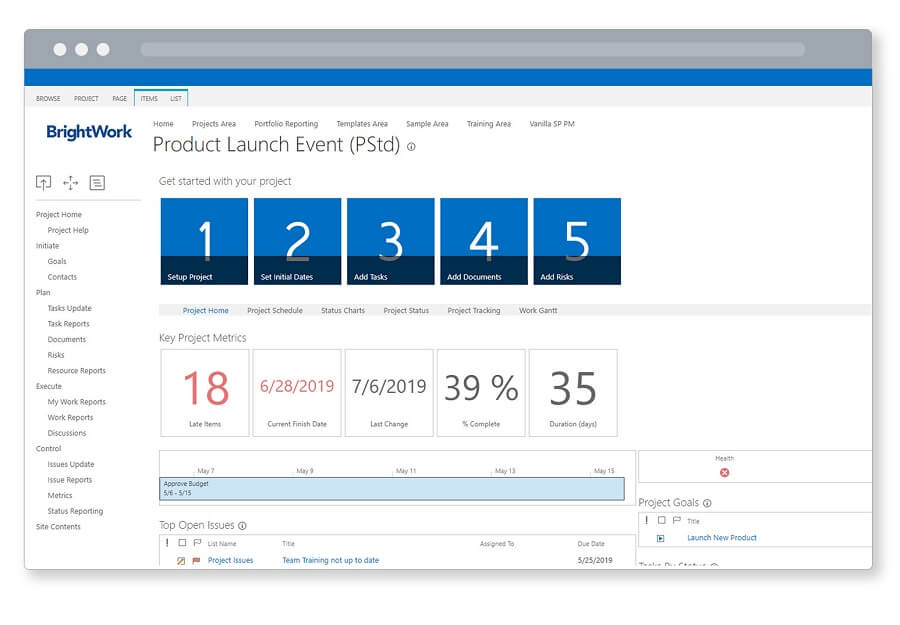The width and height of the screenshot is (900, 625).
Task: Open Portfolio Reporting in top navigation
Action: [286, 124]
